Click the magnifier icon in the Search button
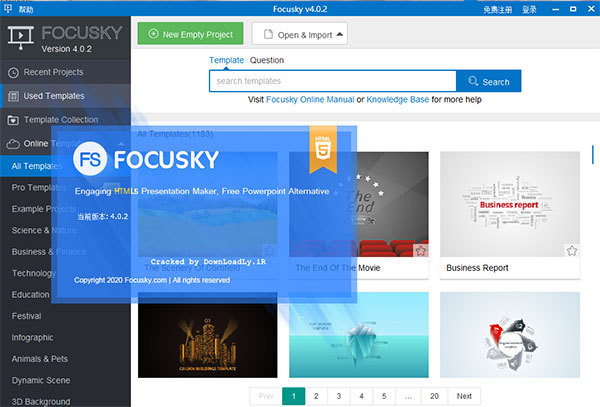 473,81
